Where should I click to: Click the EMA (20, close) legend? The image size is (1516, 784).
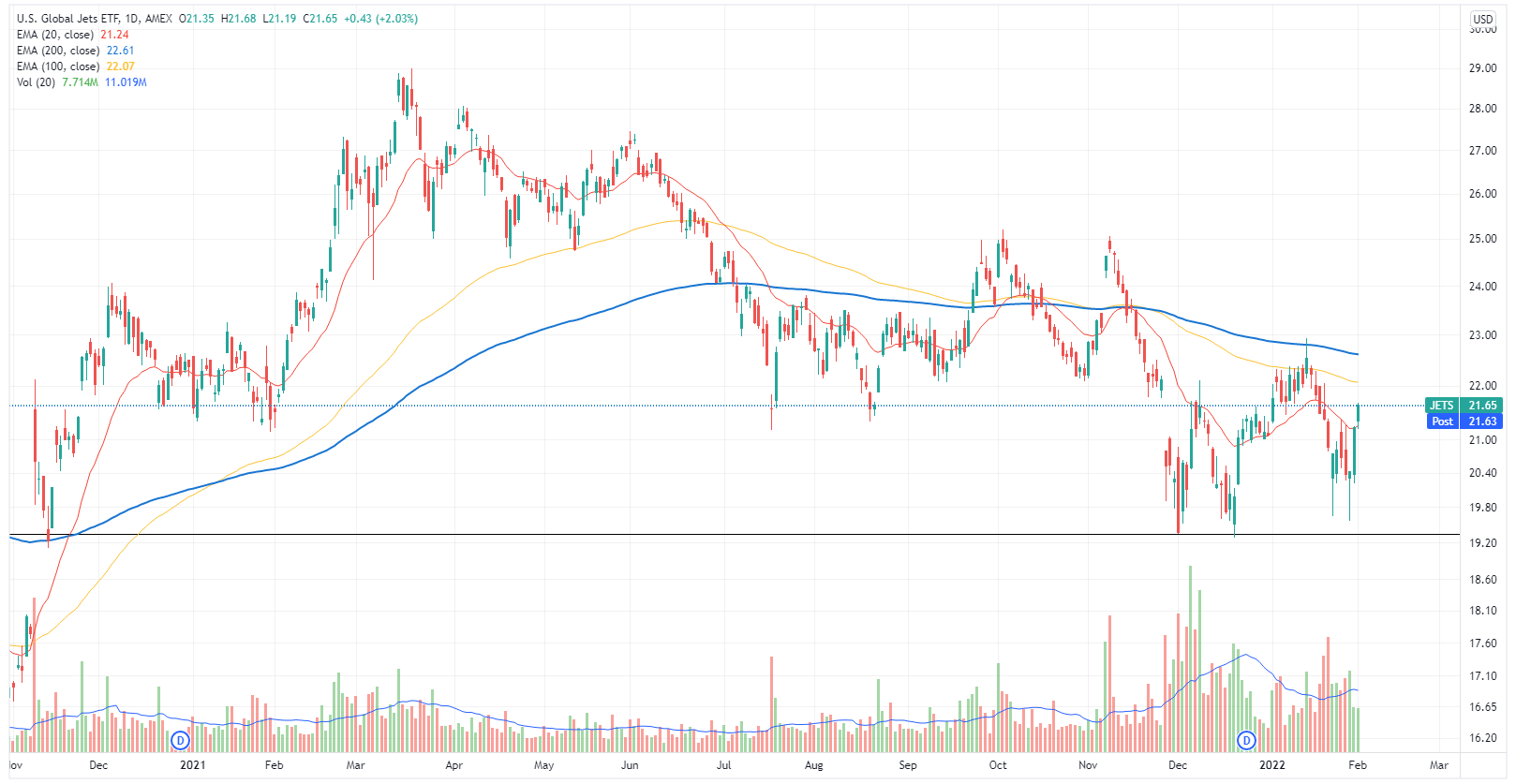coord(55,35)
